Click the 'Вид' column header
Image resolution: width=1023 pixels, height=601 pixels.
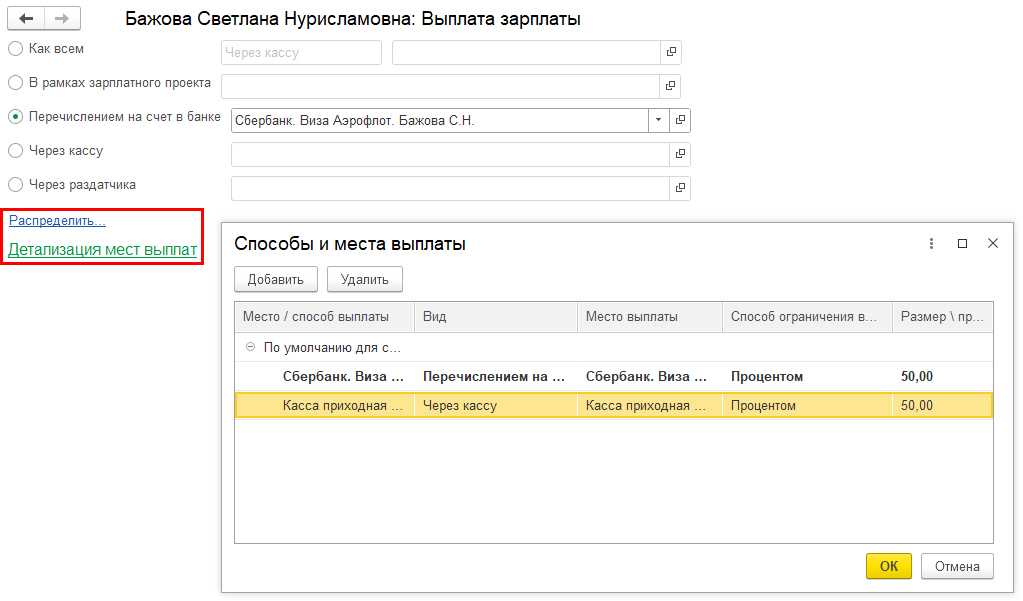[x=495, y=317]
